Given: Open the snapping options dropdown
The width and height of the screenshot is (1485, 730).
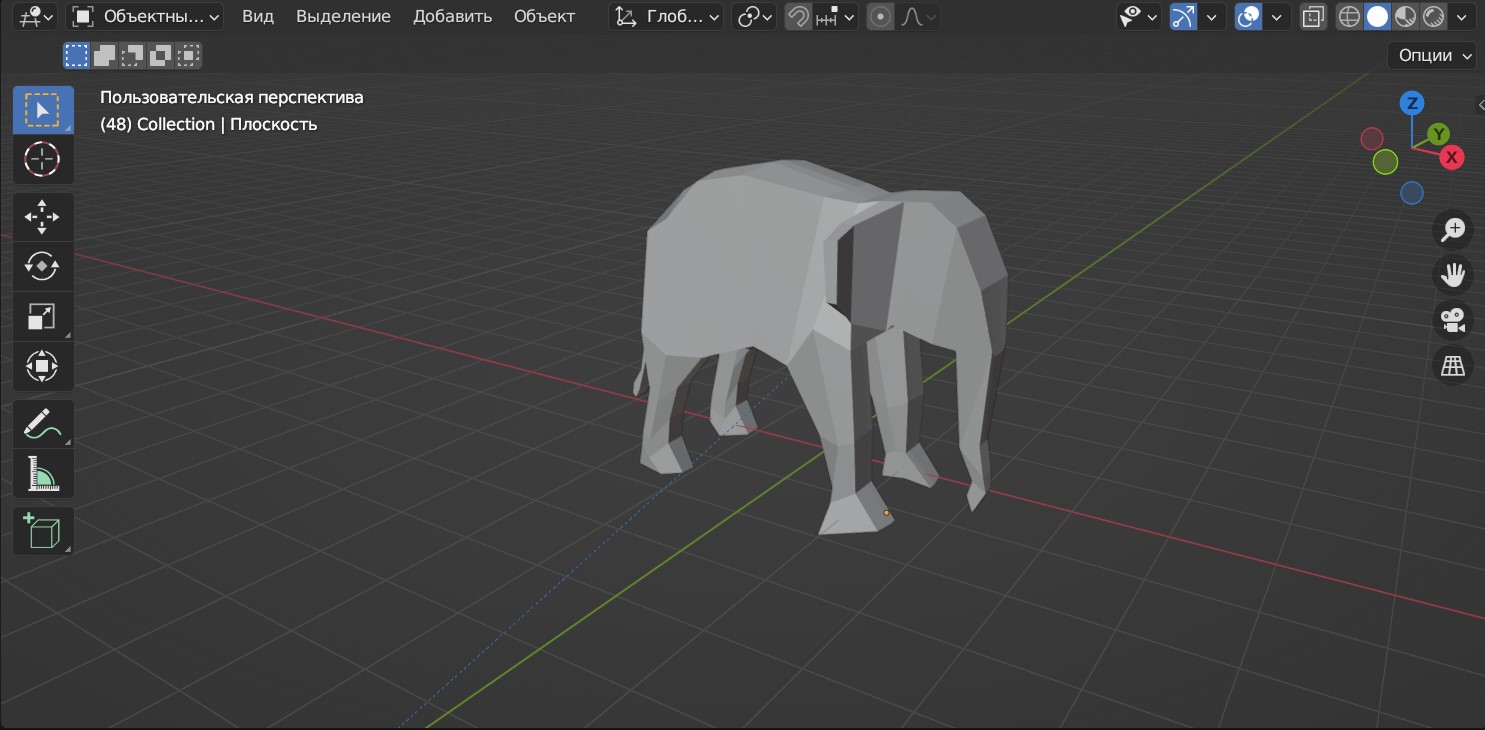Looking at the screenshot, I should point(835,16).
